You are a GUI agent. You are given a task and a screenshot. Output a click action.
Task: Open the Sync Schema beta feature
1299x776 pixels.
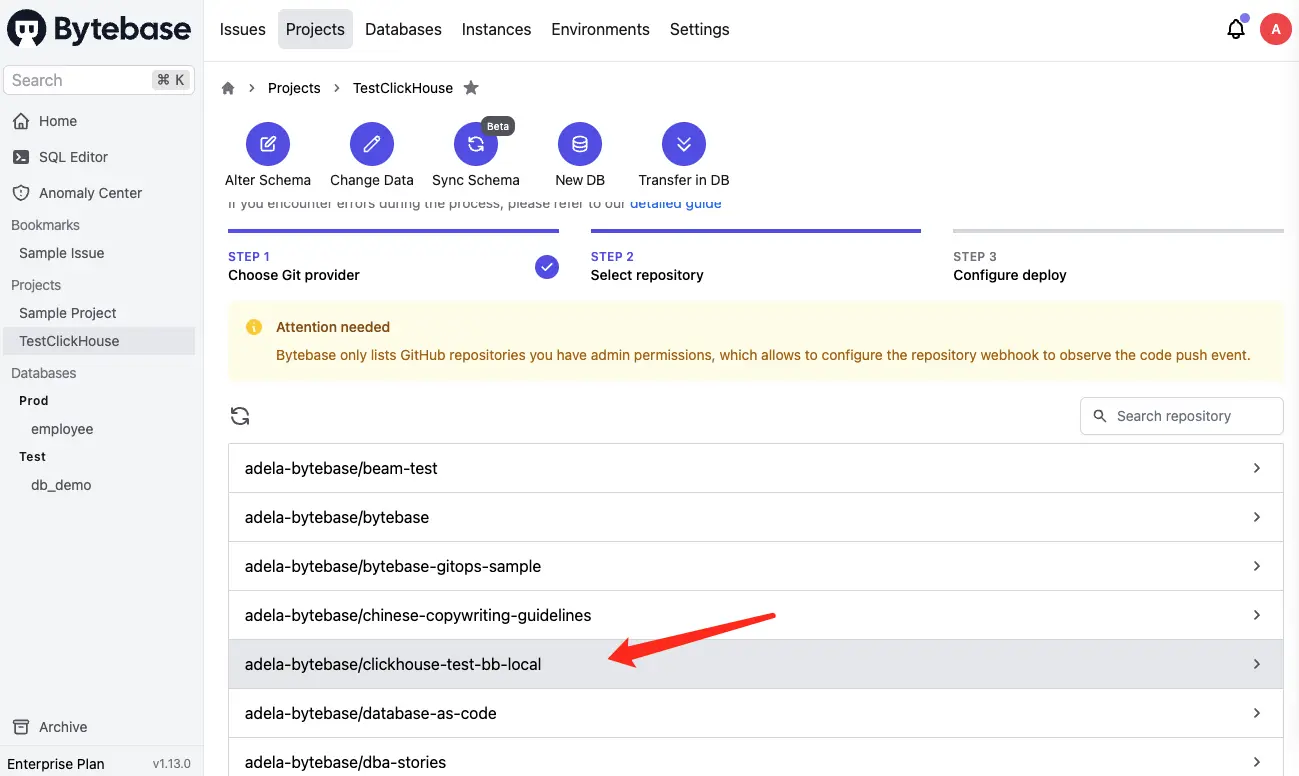point(476,143)
